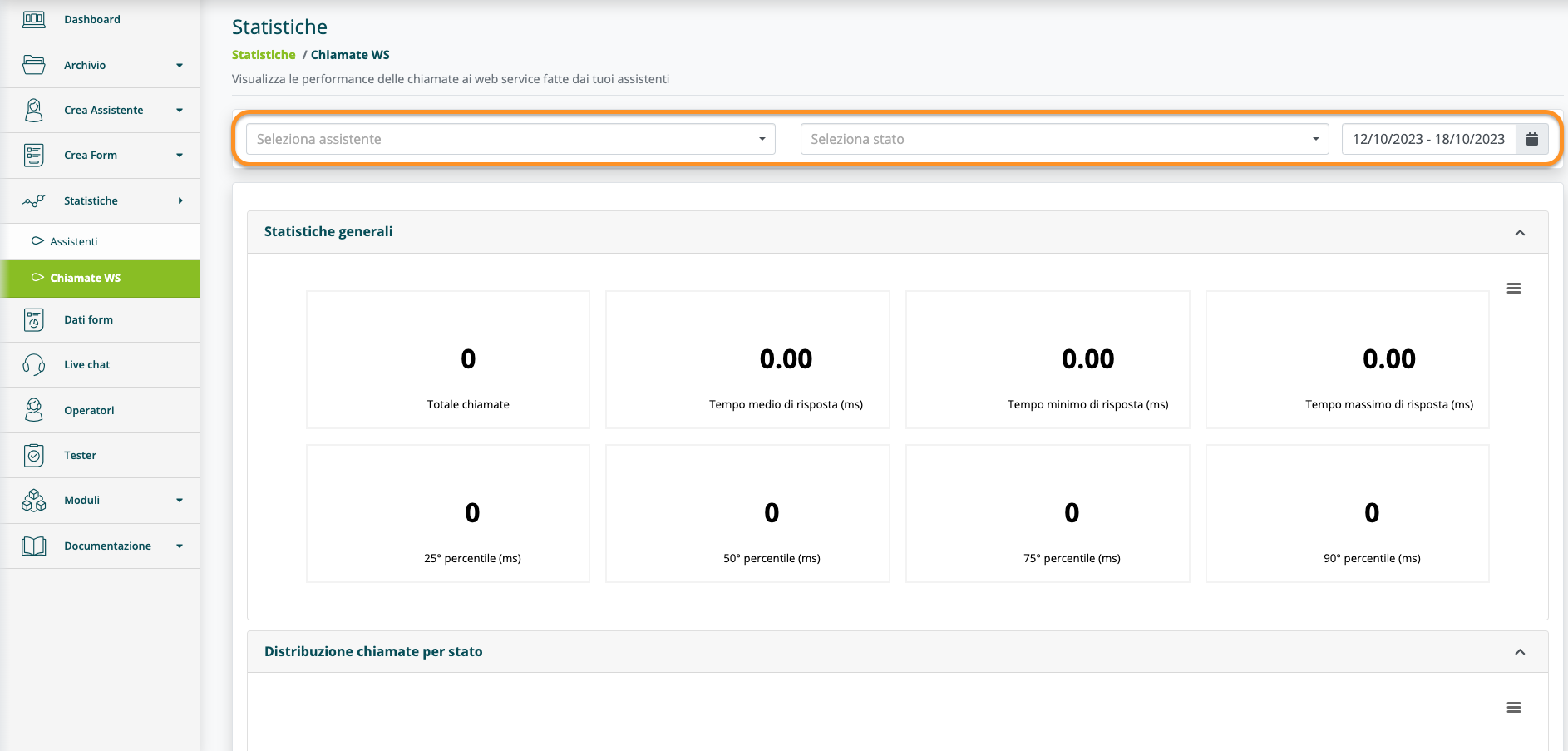Click the 50° percentile label
This screenshot has width=1568, height=751.
[x=772, y=558]
